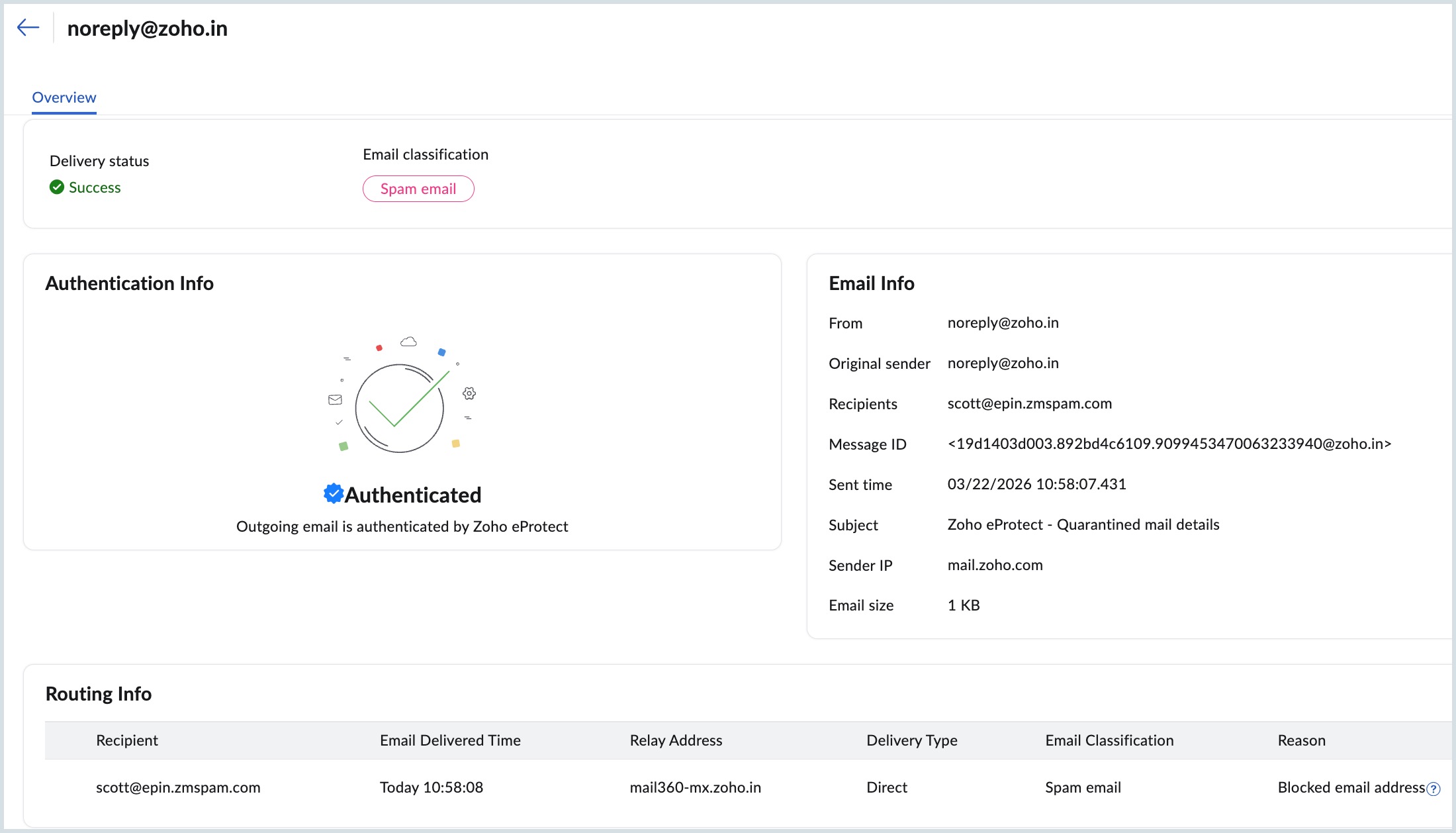The height and width of the screenshot is (833, 1456).
Task: Click the authentication checkmark illustration
Action: click(402, 395)
